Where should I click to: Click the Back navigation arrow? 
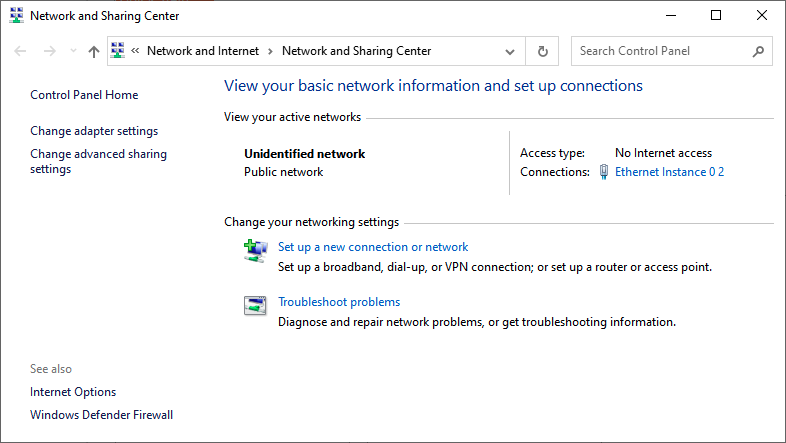tap(20, 51)
